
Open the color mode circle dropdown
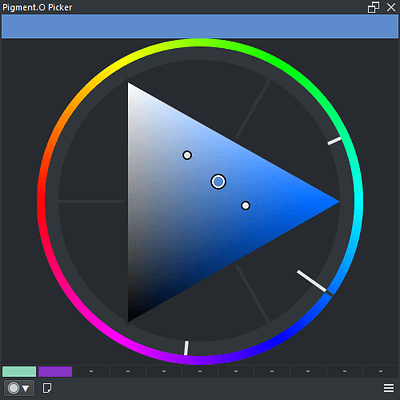pos(19,388)
